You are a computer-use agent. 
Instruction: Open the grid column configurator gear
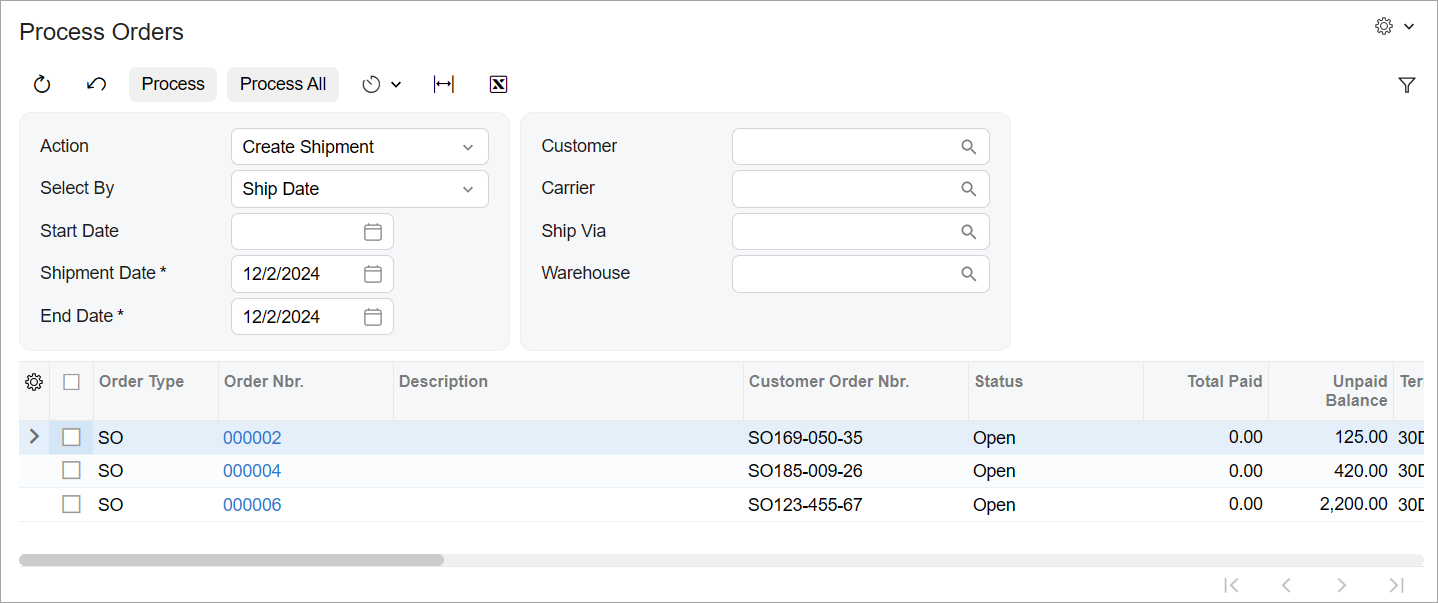(x=34, y=382)
